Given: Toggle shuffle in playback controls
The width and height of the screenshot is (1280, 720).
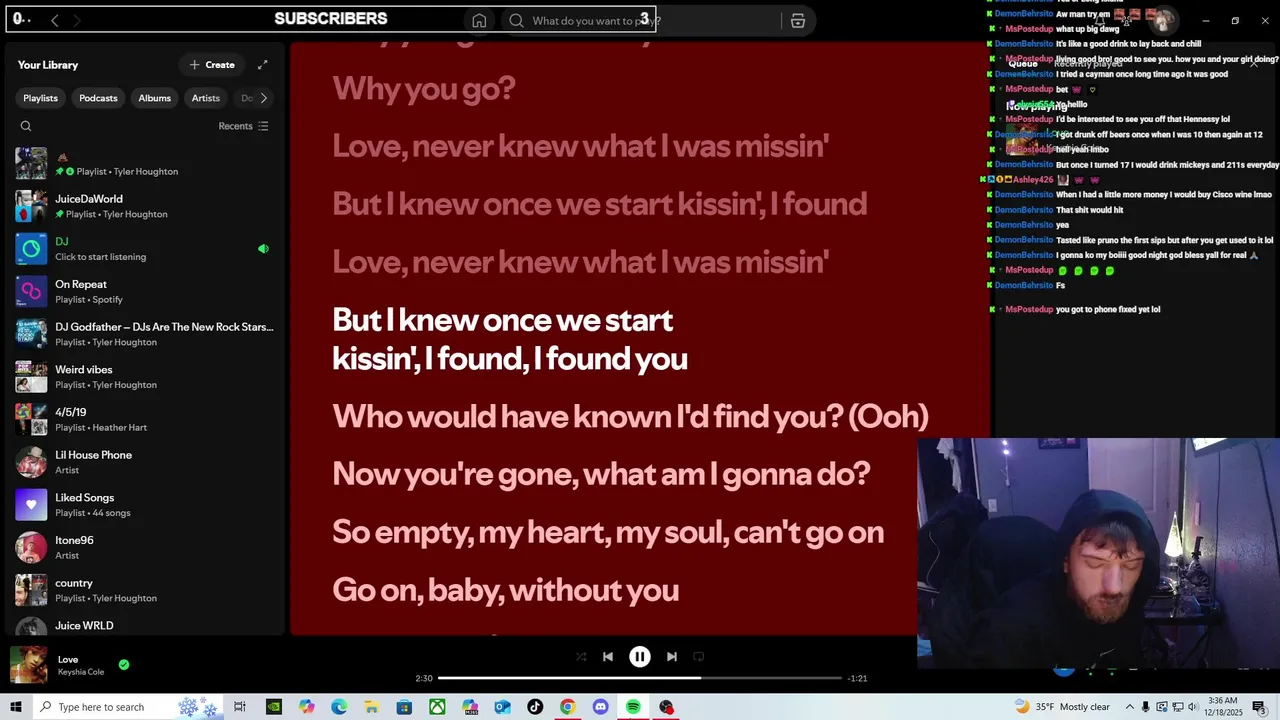Looking at the screenshot, I should click(581, 657).
